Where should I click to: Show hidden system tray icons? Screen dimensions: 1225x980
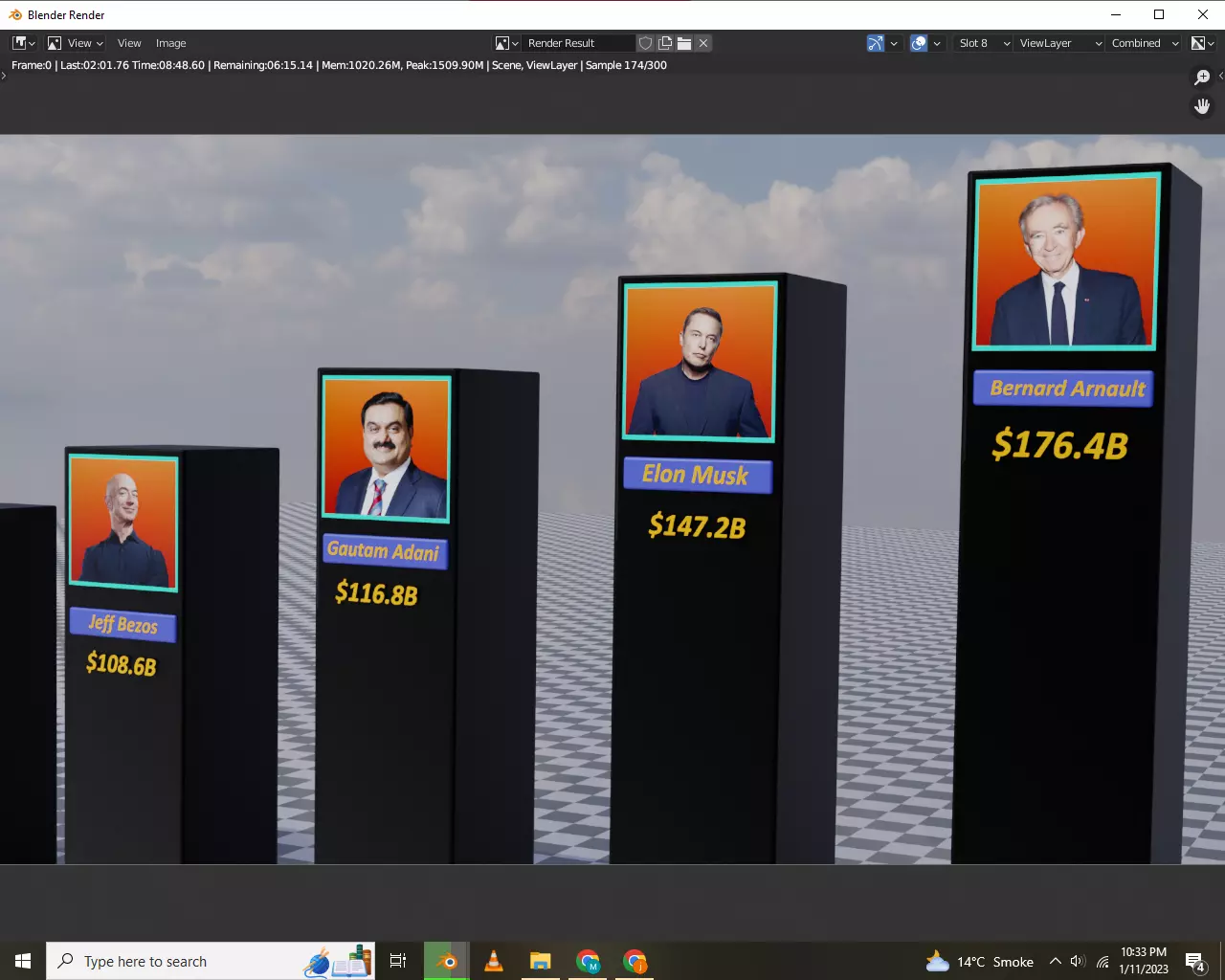pos(1055,961)
